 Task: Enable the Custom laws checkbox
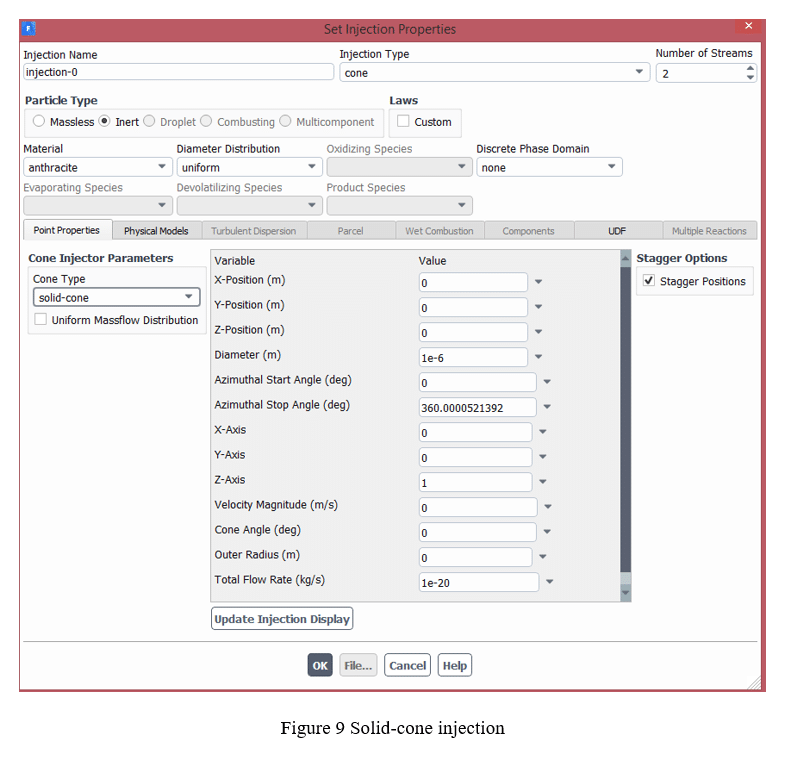point(403,122)
